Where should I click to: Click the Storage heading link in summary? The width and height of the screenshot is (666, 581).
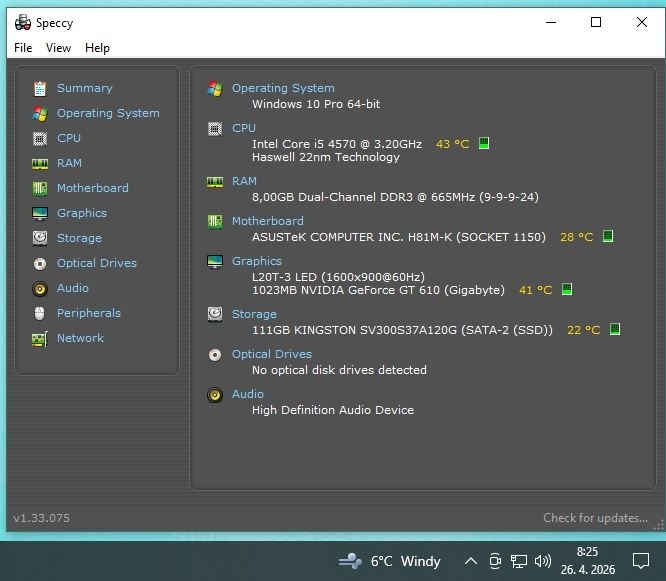(x=254, y=314)
